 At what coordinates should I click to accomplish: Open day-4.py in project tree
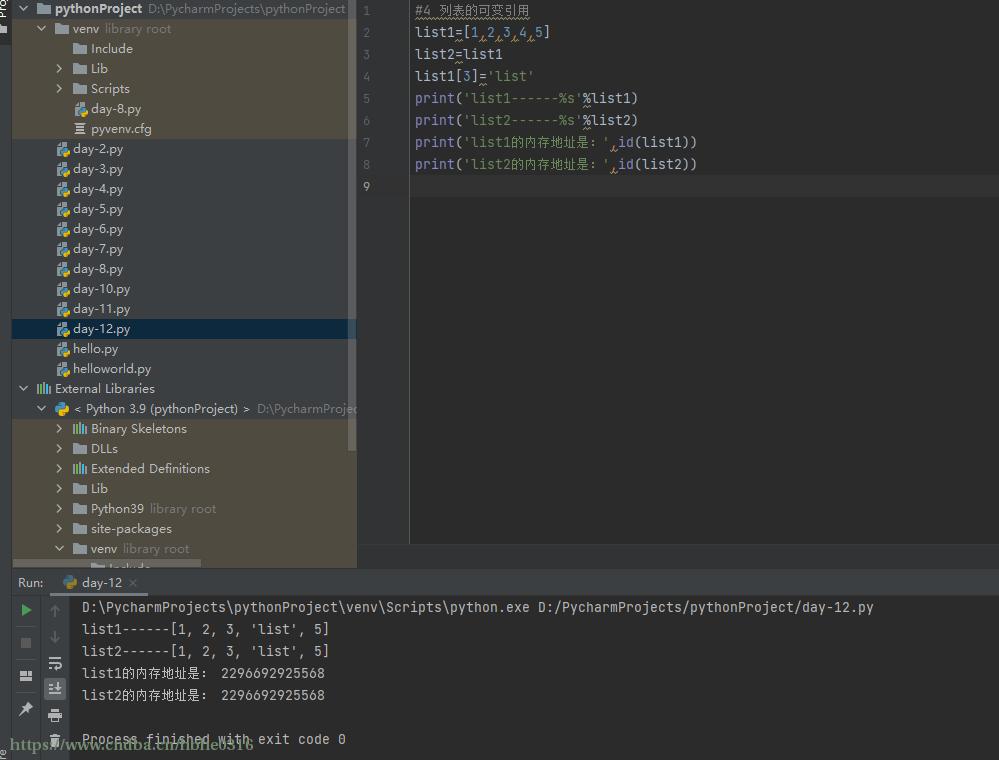tap(97, 189)
